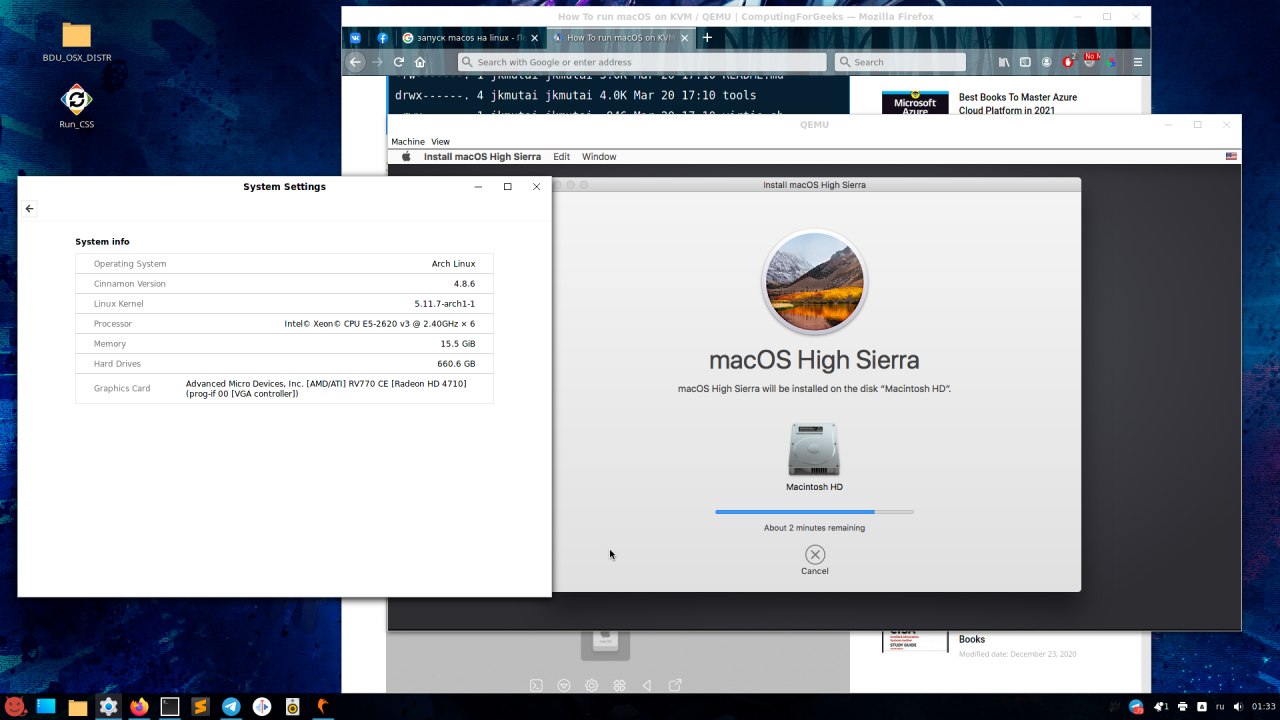
Task: Open the Firefox hamburger menu
Action: [1138, 62]
